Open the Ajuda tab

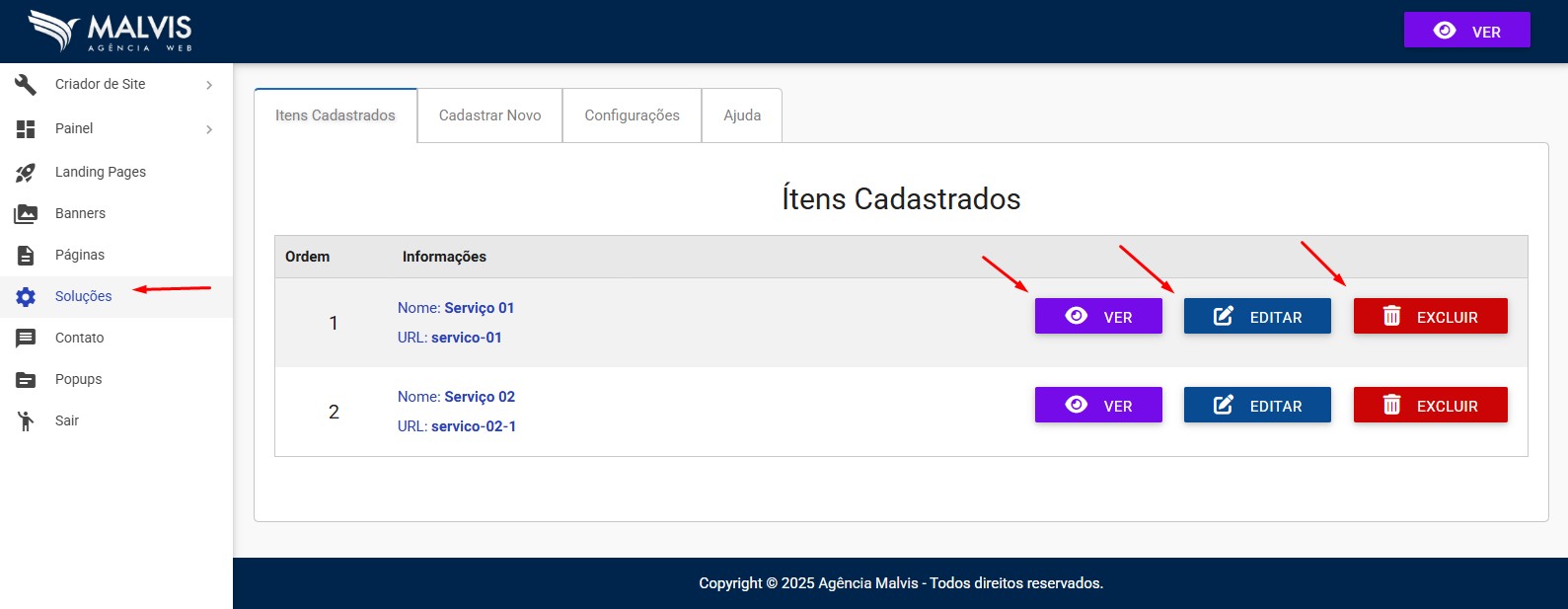pos(742,115)
